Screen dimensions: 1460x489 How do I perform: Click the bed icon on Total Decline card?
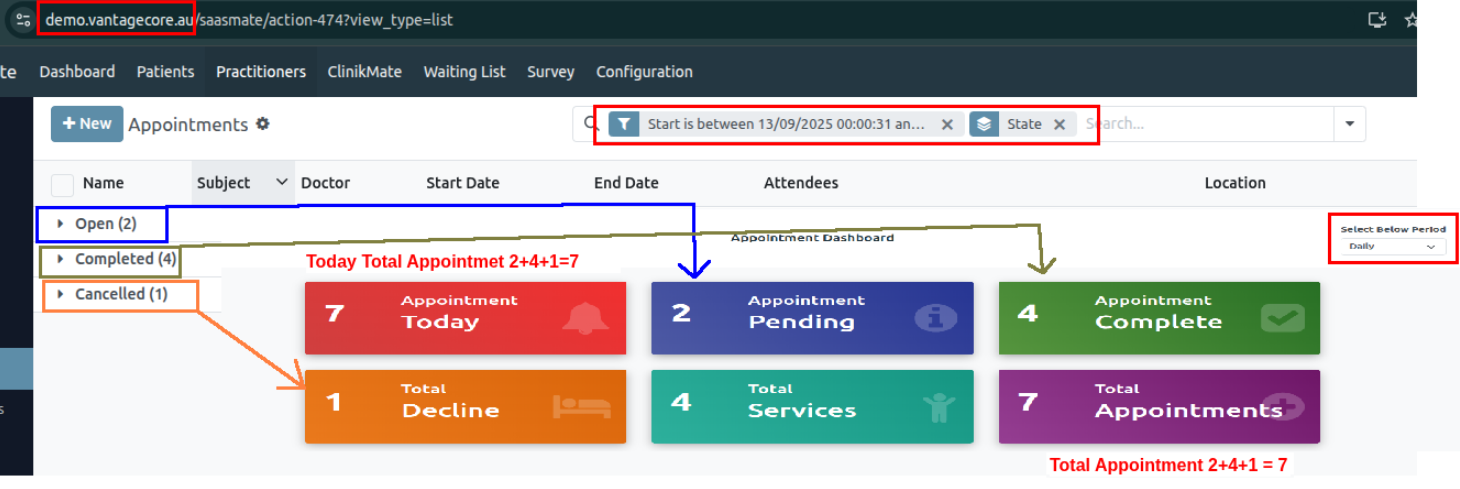click(x=581, y=406)
